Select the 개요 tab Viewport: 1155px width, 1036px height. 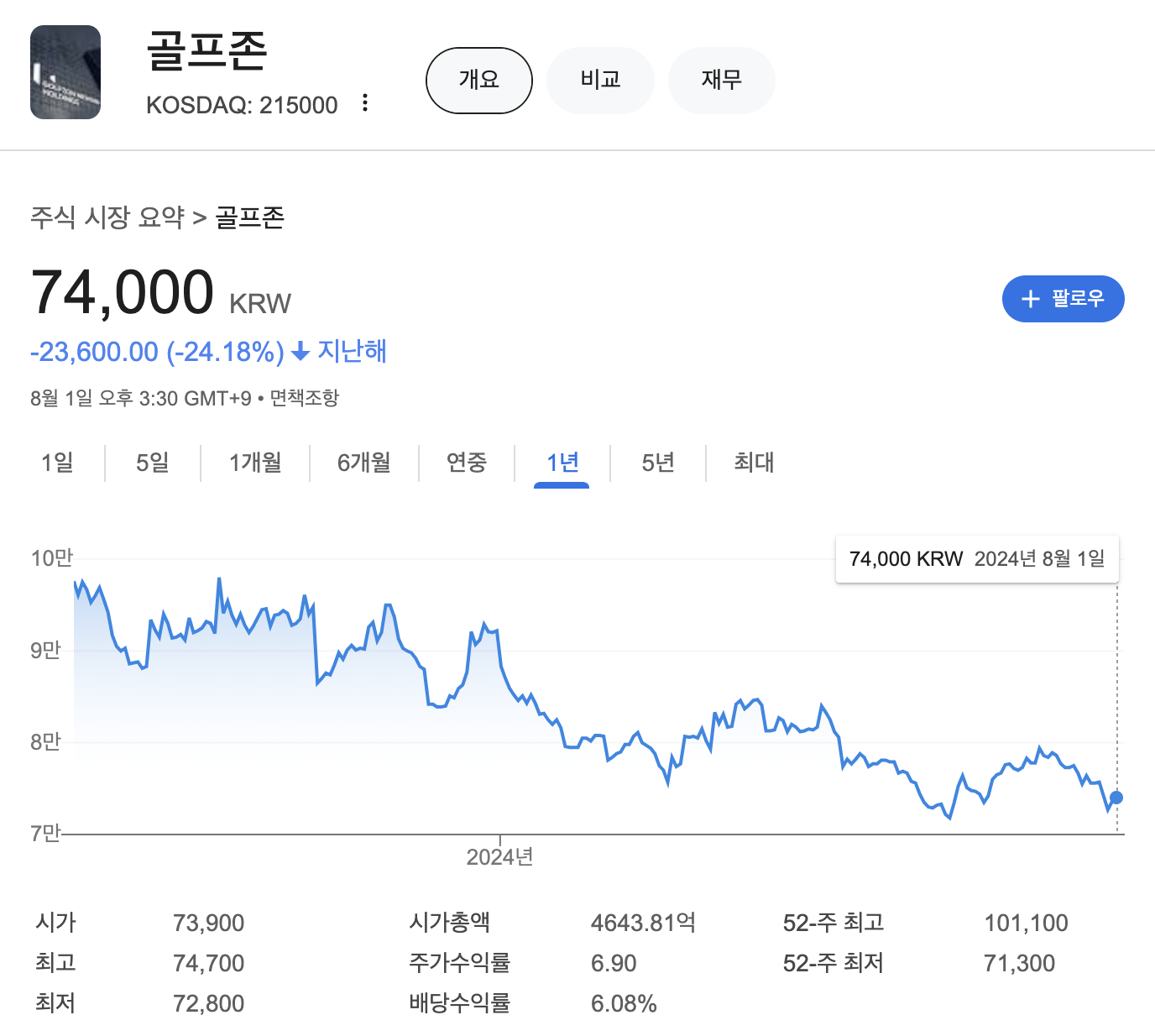click(479, 81)
